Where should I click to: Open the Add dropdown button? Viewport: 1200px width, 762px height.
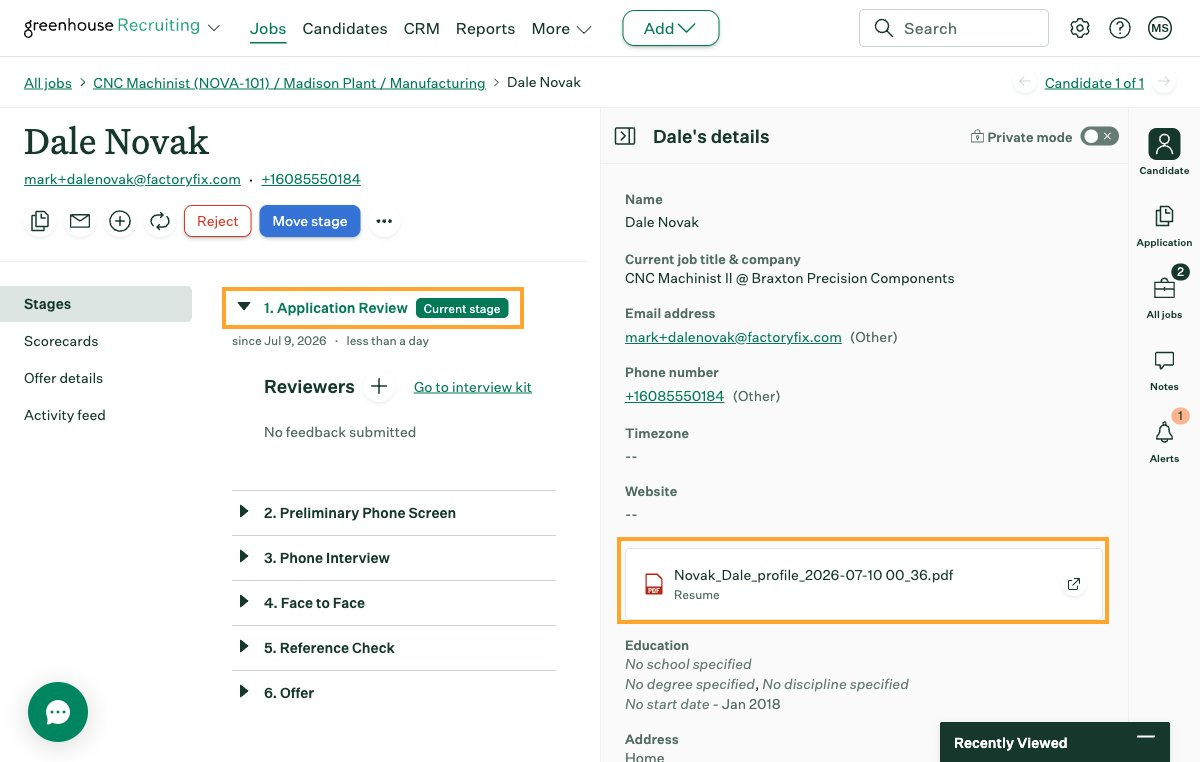pyautogui.click(x=670, y=28)
